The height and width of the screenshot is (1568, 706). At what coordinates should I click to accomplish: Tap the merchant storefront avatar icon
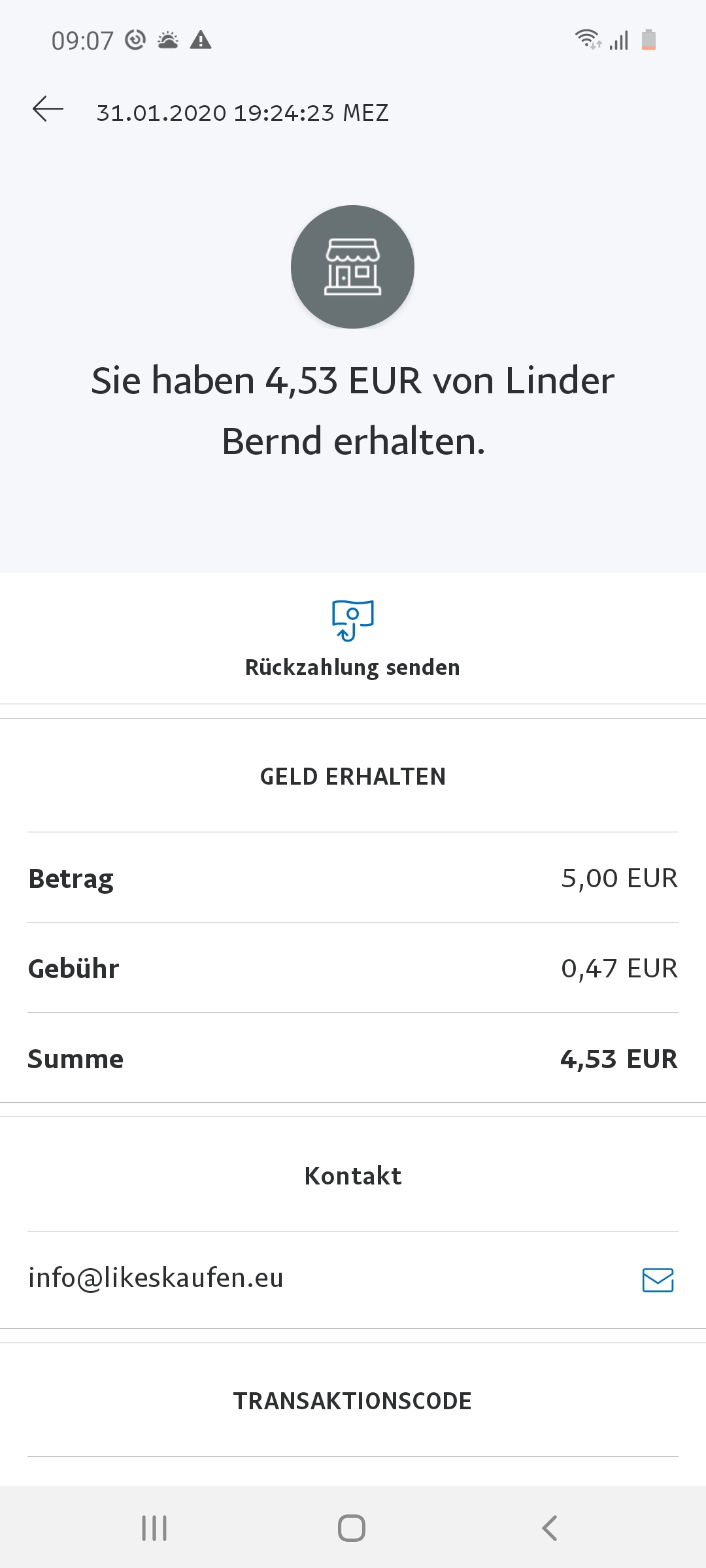click(x=352, y=267)
